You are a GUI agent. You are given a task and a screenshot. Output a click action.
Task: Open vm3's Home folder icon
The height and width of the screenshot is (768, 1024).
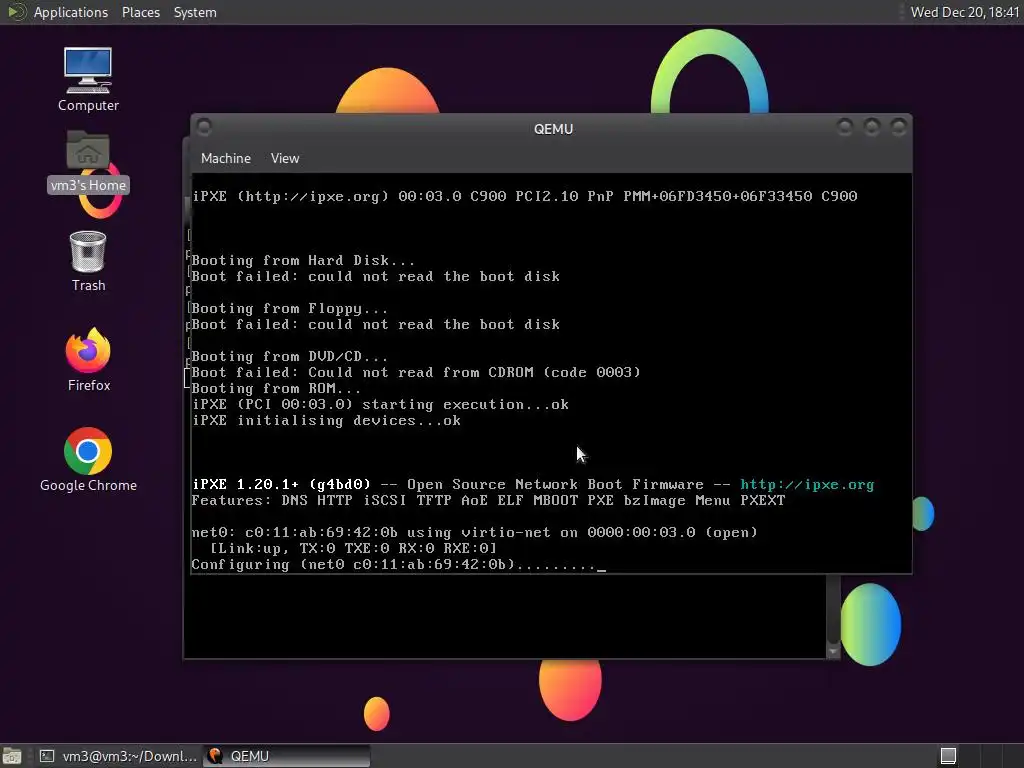(88, 161)
